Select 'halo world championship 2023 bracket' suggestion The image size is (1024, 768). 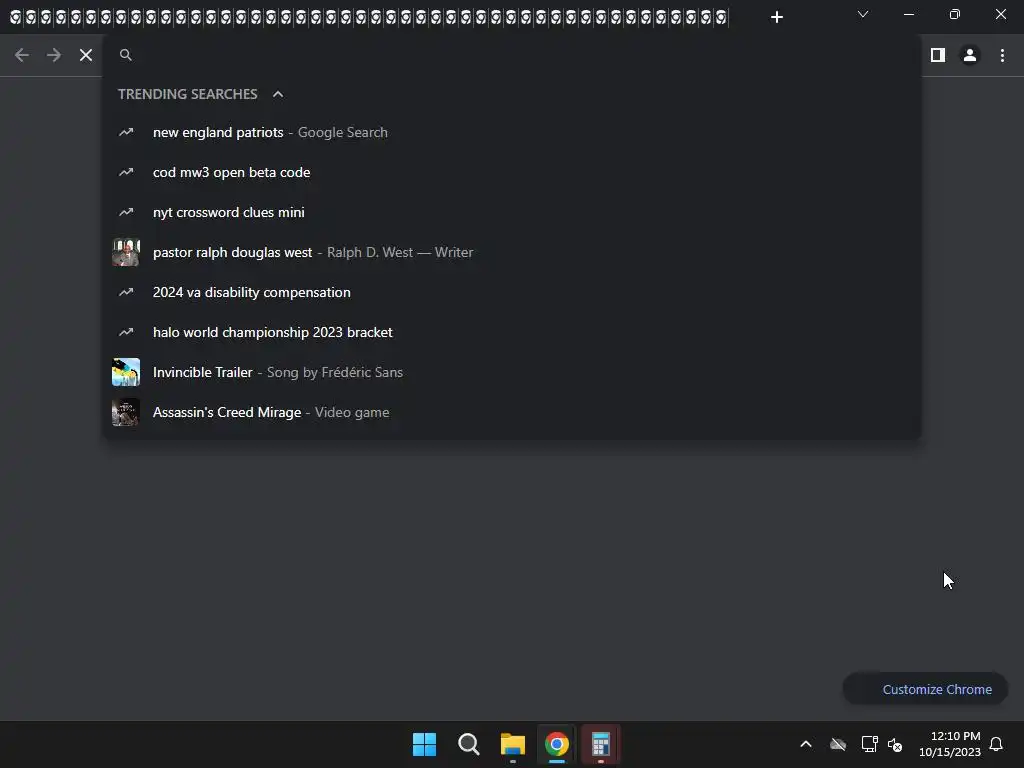511,332
